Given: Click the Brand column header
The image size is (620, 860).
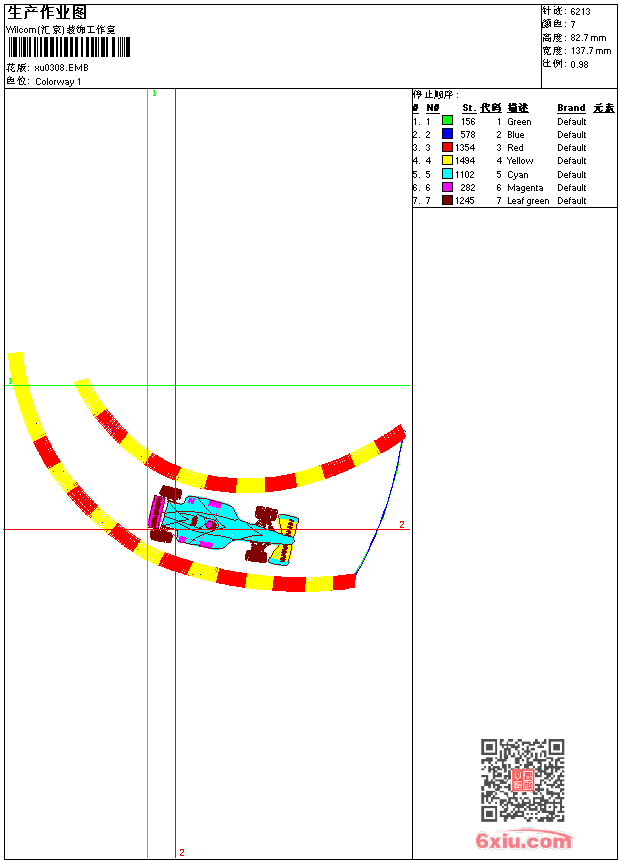Looking at the screenshot, I should point(571,108).
